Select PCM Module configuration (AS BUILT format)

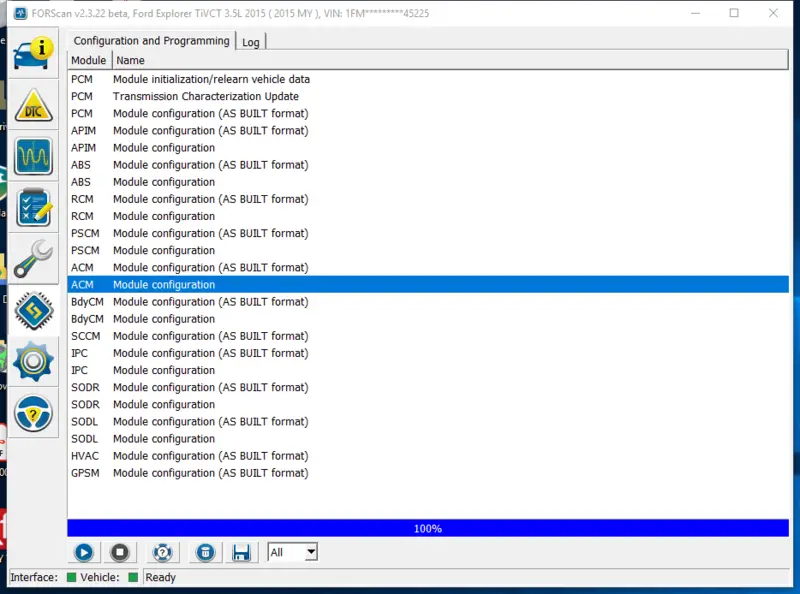point(428,113)
